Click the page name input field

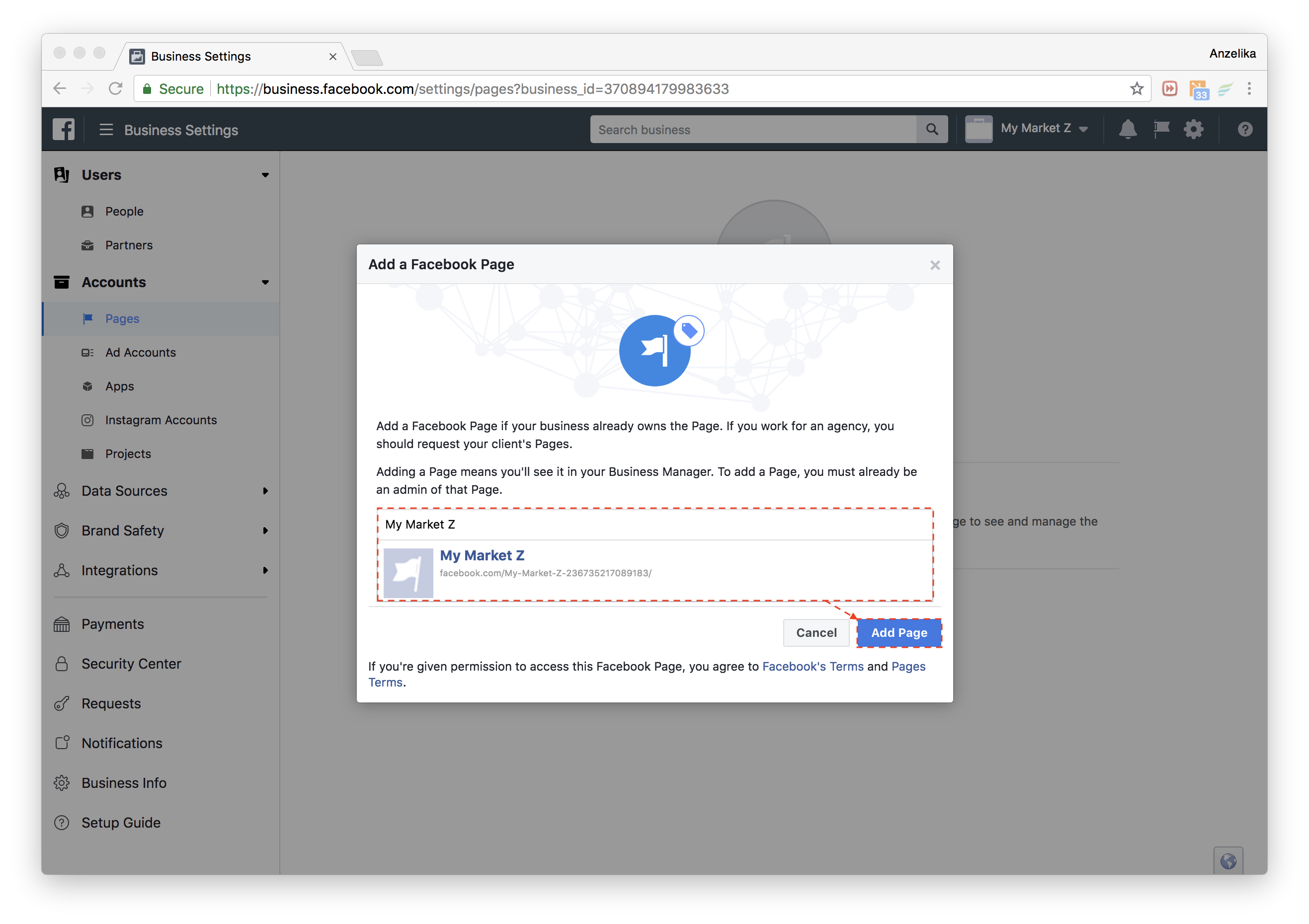coord(654,525)
